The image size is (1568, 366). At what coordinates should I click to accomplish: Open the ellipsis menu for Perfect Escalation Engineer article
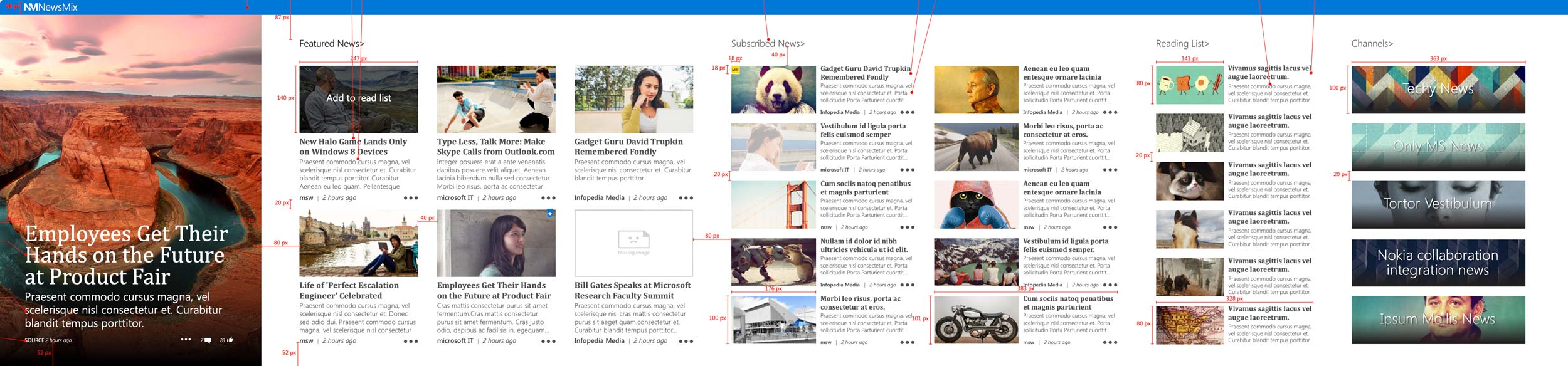click(411, 342)
